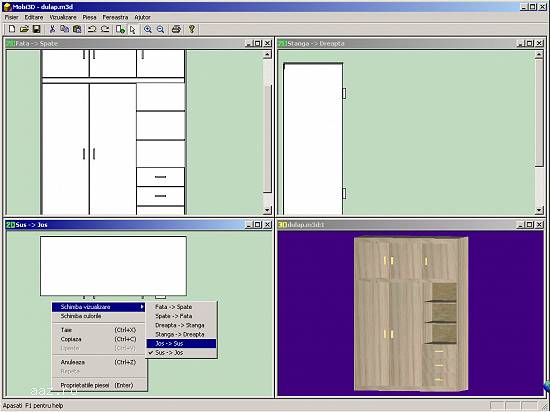Screen dimensions: 550x412
Task: Print using the printer toolbar icon
Action: click(x=176, y=29)
